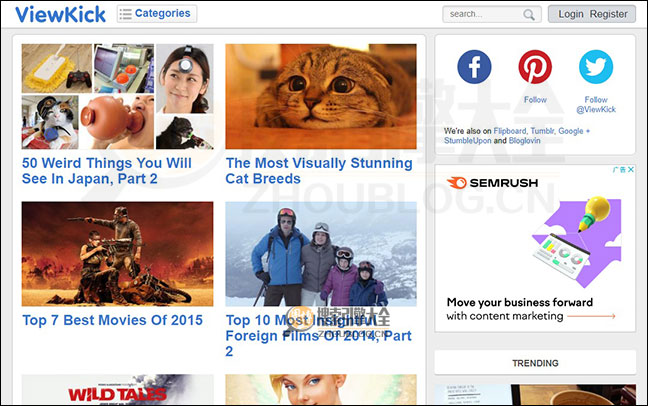
Task: Open the Pinterest round icon
Action: pyautogui.click(x=535, y=67)
